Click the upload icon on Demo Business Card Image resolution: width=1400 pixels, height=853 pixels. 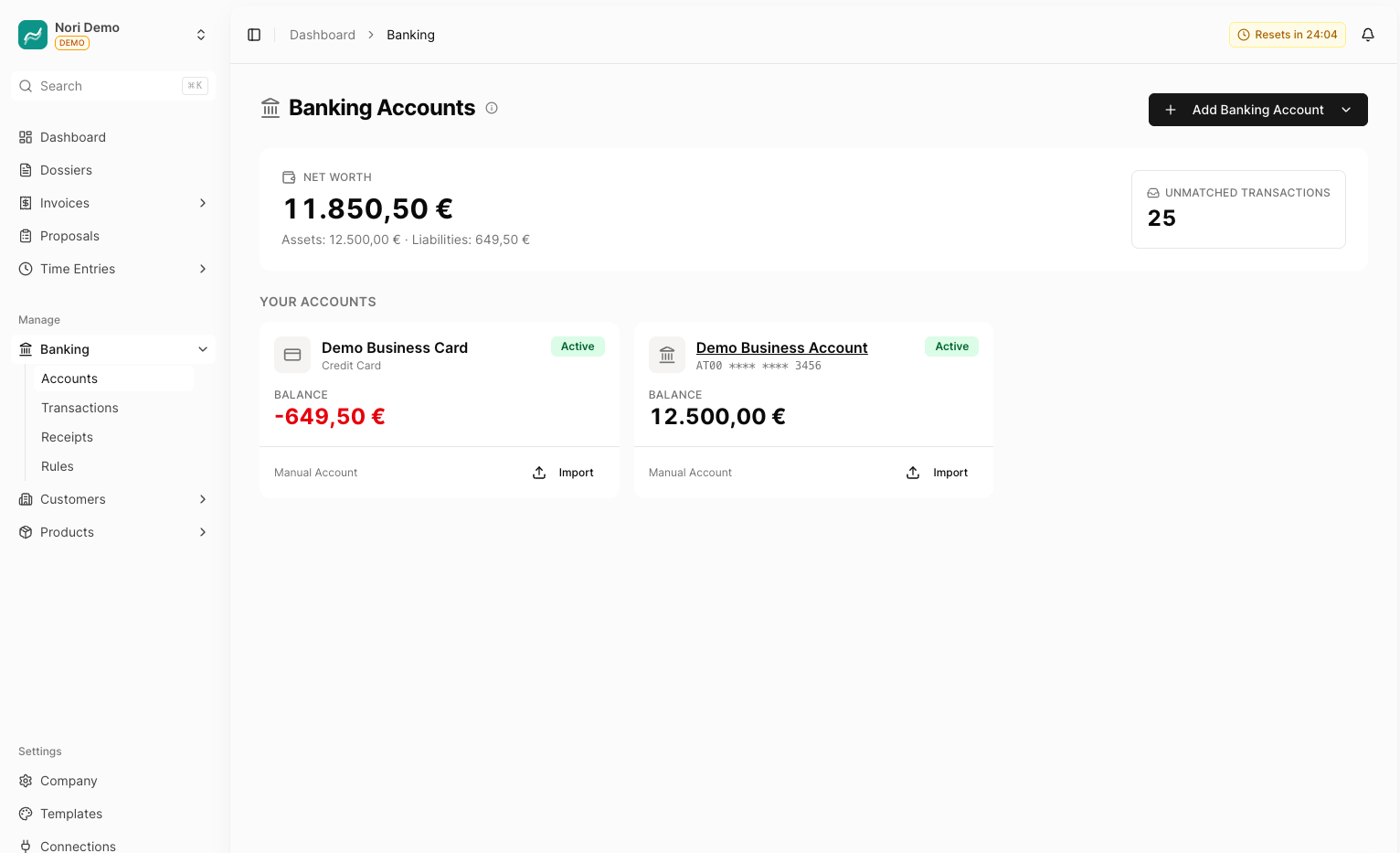pyautogui.click(x=539, y=473)
